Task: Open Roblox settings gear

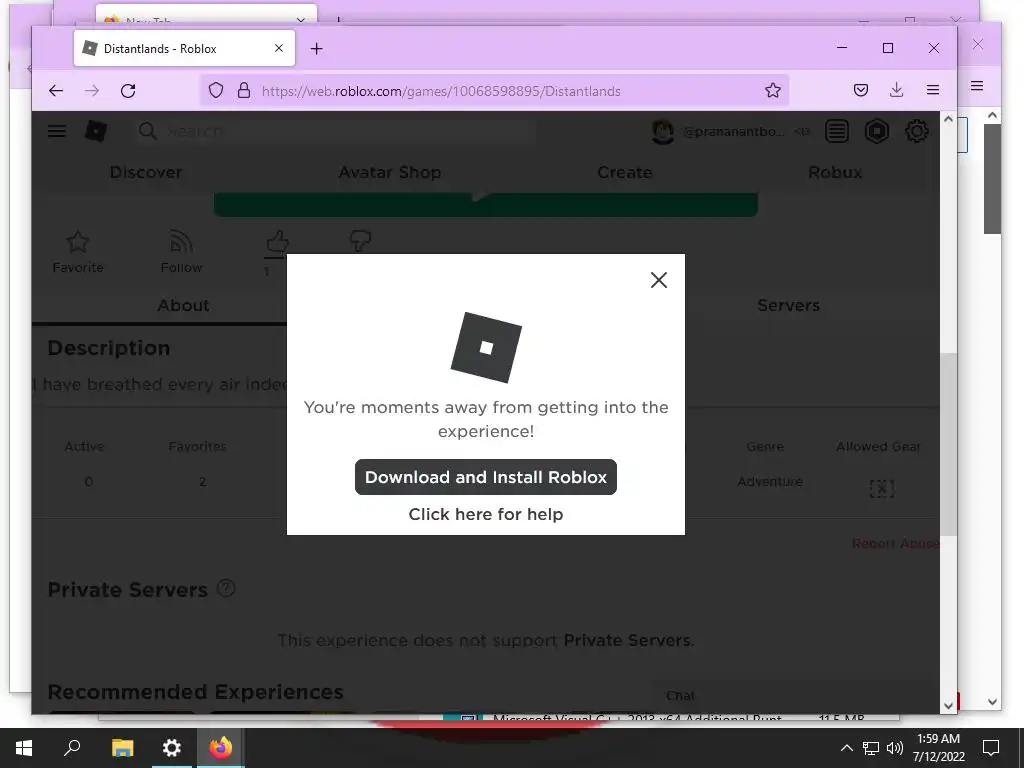Action: point(917,131)
